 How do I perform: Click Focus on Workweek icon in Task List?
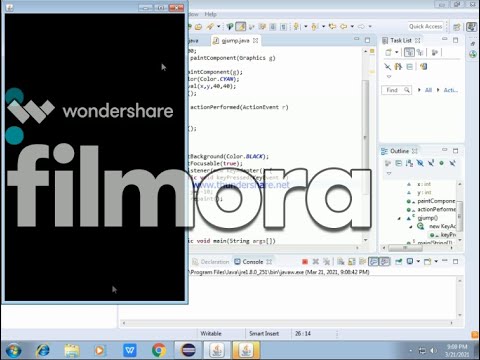434,52
